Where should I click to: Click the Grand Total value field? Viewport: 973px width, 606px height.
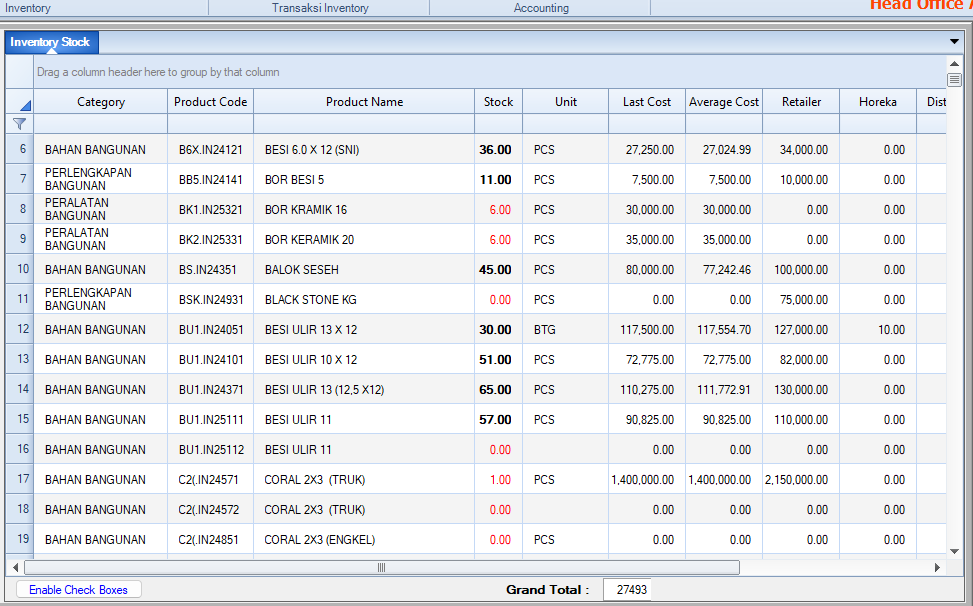(x=626, y=590)
